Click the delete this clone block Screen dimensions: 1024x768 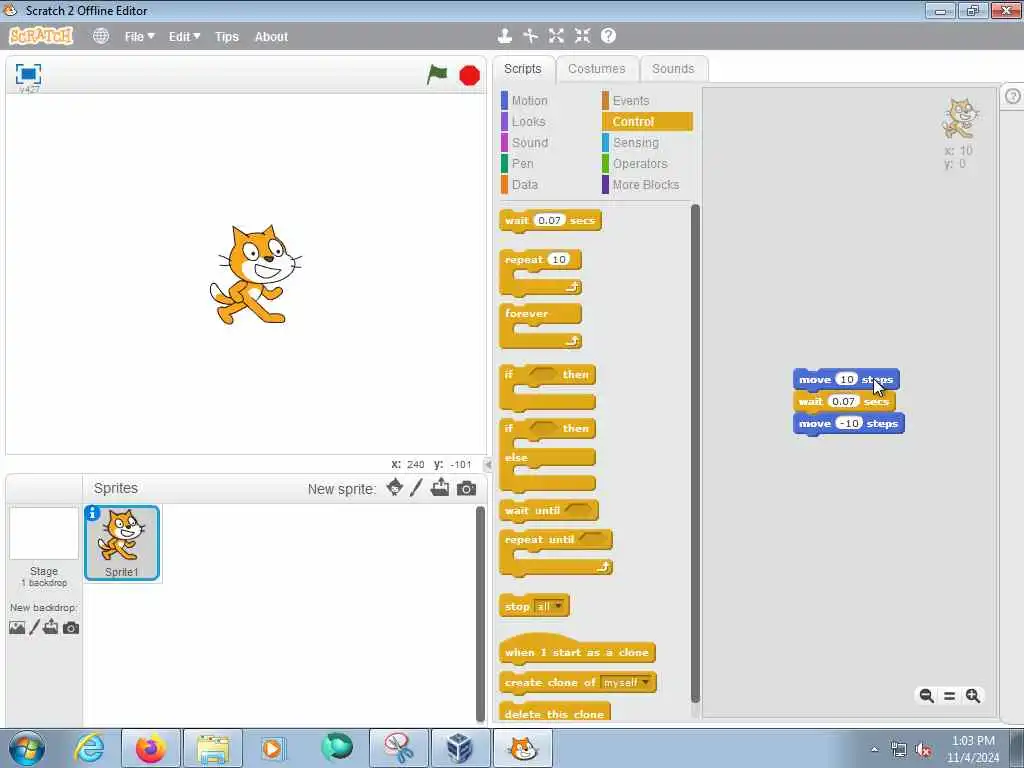554,712
